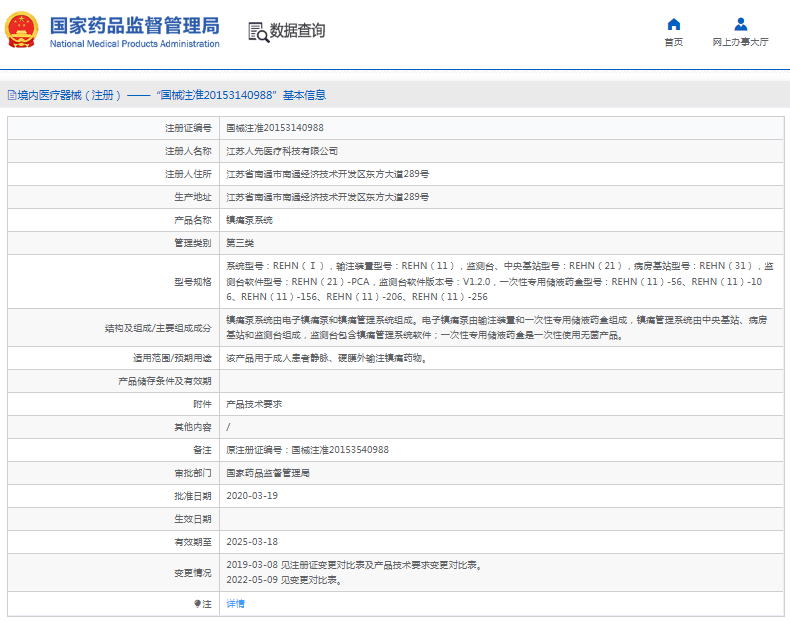Click the 网上办事大厅 person icon

coord(740,24)
